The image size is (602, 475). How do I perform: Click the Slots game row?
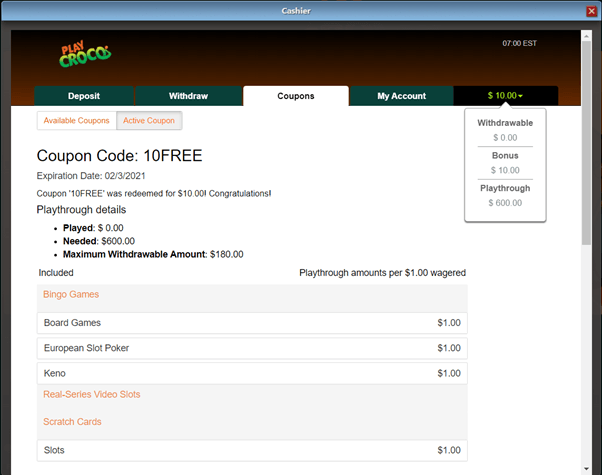(x=252, y=451)
